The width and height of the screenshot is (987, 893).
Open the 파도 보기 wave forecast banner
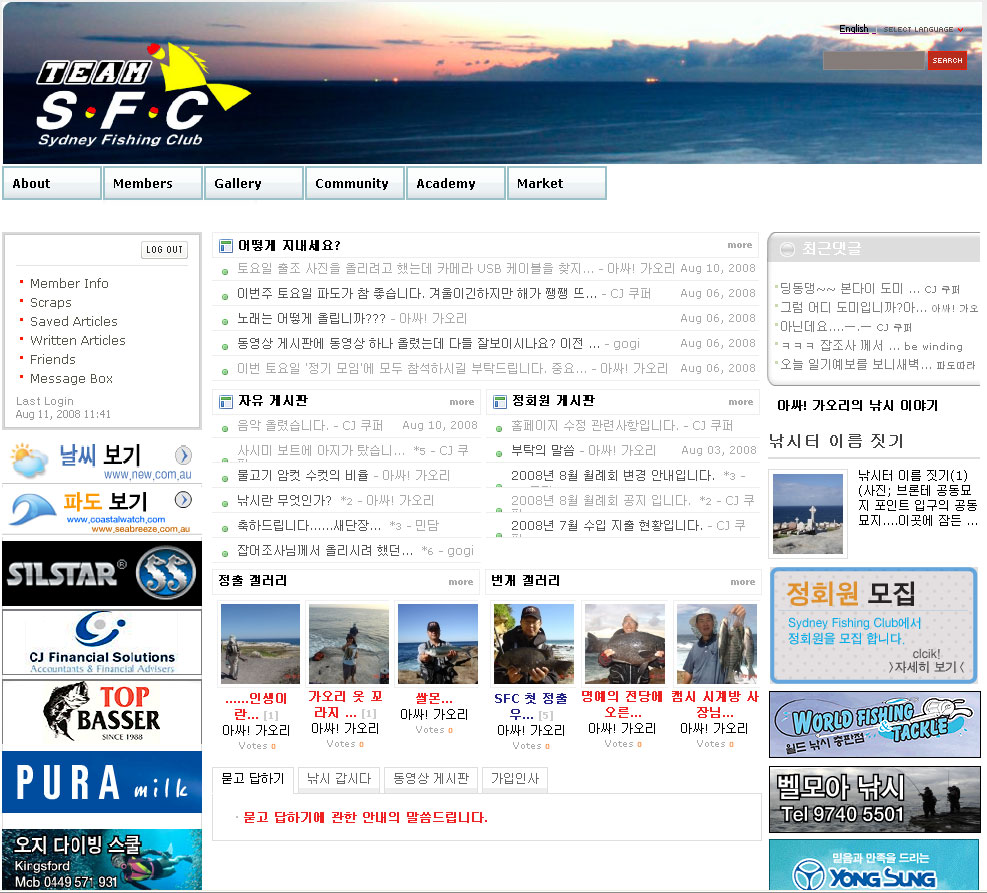tap(102, 510)
